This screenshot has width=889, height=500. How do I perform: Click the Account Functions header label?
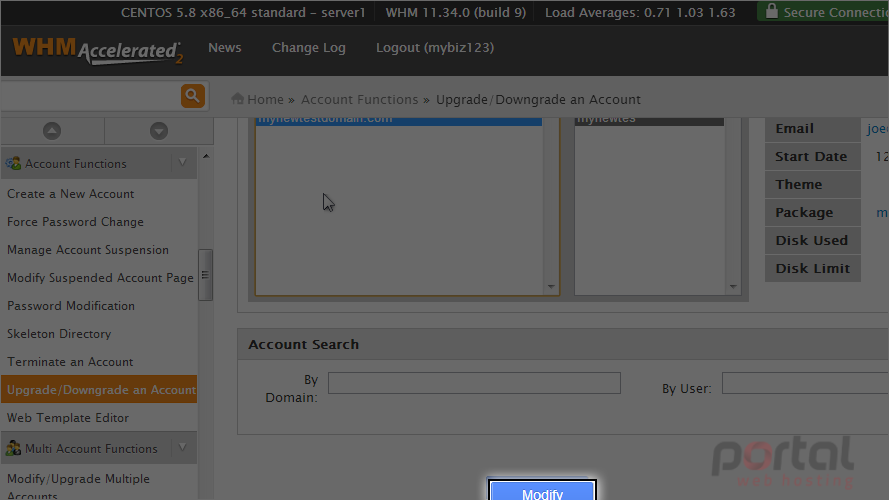[x=75, y=164]
